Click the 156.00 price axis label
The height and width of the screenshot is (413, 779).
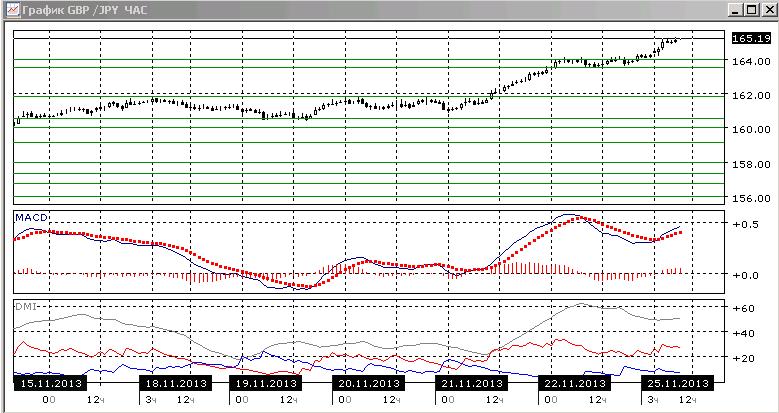pos(751,198)
